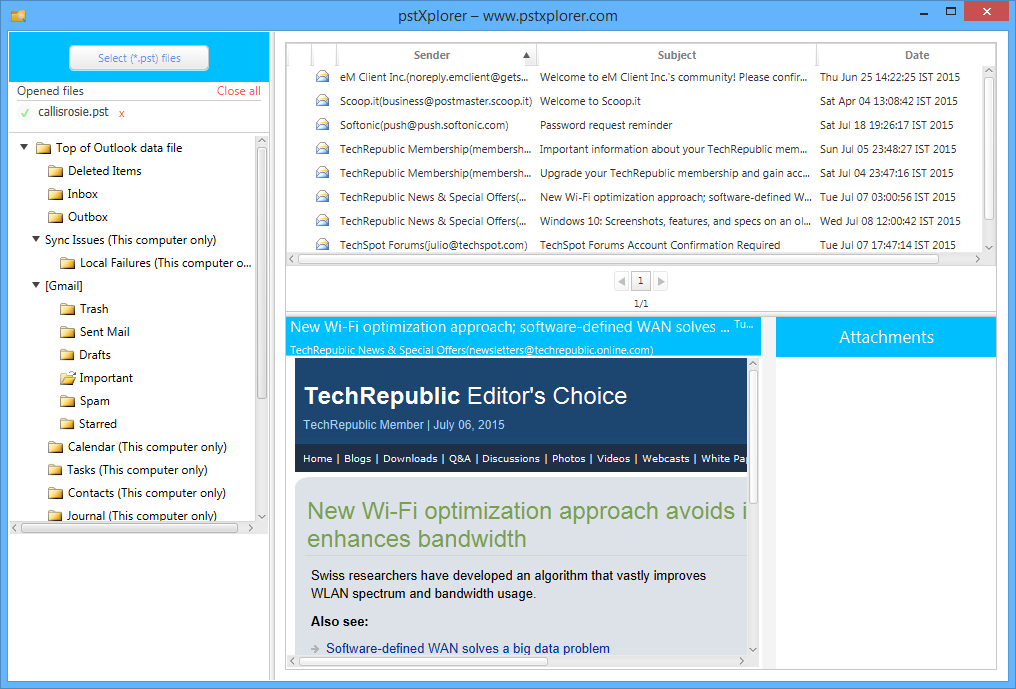1016x689 pixels.
Task: Click envelope icon of Softonic email
Action: pos(322,124)
